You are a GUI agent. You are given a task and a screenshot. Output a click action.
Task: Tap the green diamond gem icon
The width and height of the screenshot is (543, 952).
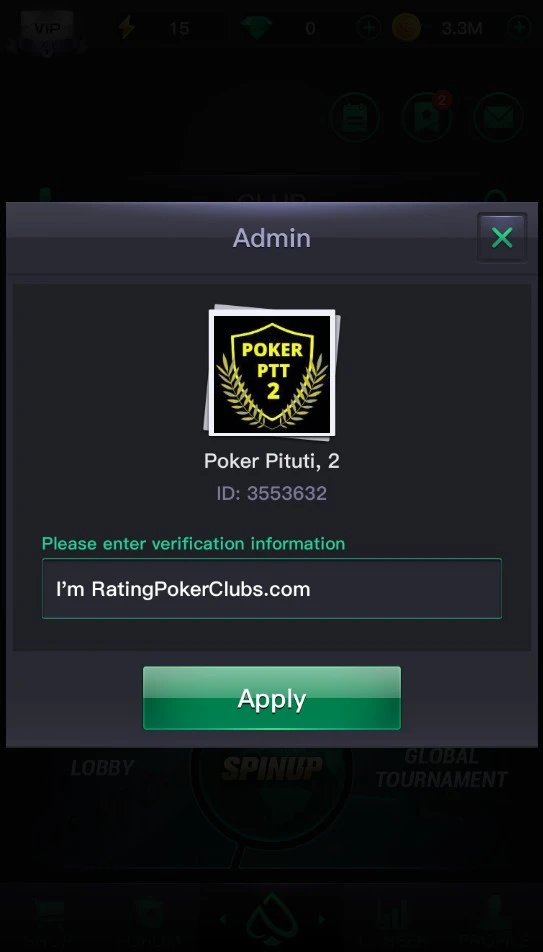pyautogui.click(x=256, y=28)
